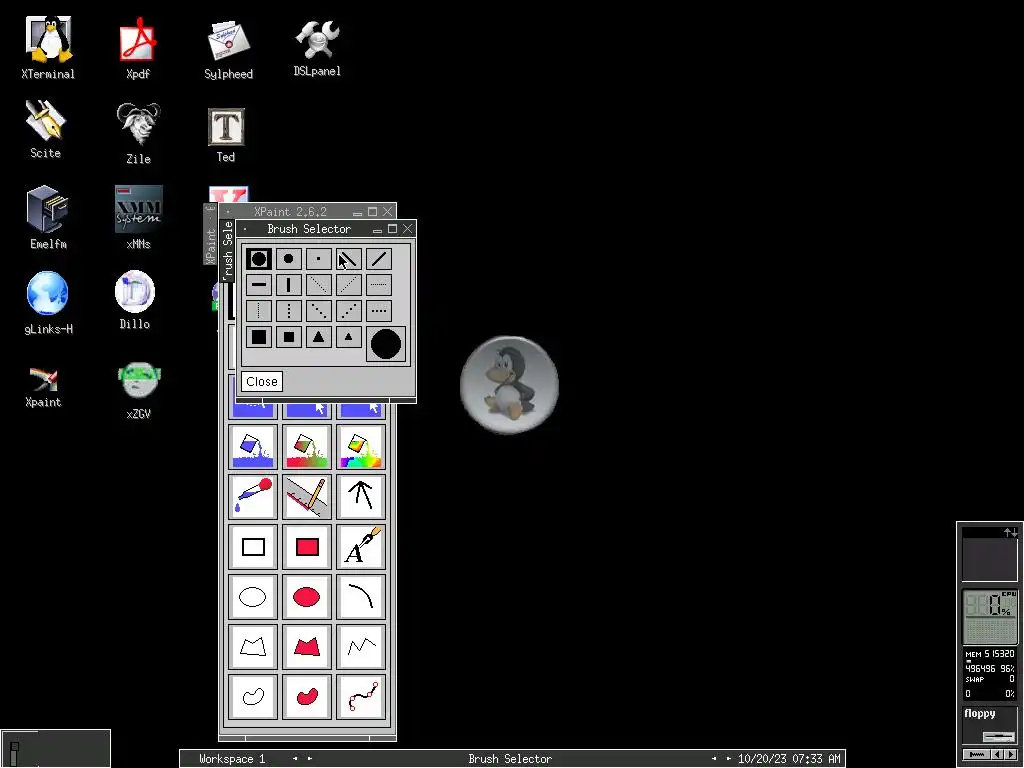Select the red Filled Box tool
This screenshot has width=1024, height=768.
pyautogui.click(x=307, y=547)
